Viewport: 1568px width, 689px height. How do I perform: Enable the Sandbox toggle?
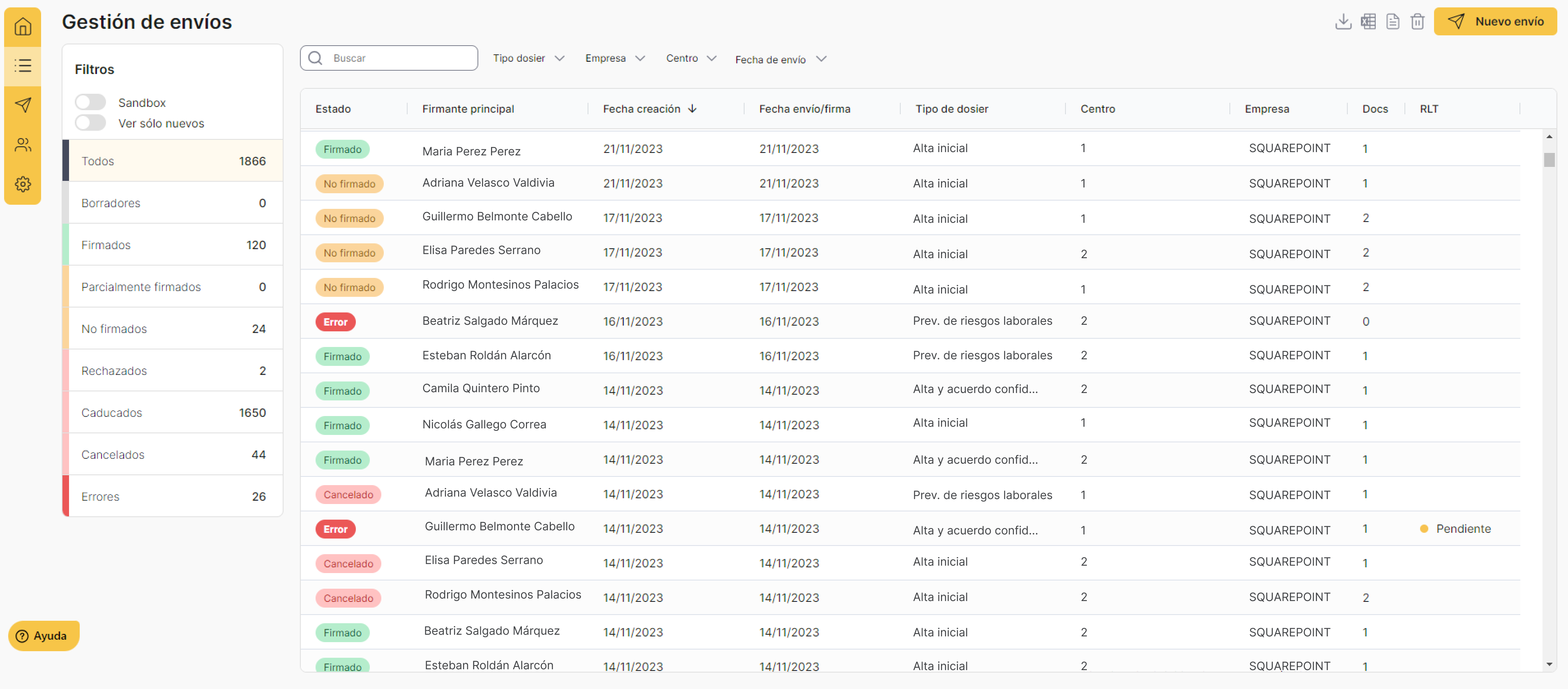[x=90, y=102]
